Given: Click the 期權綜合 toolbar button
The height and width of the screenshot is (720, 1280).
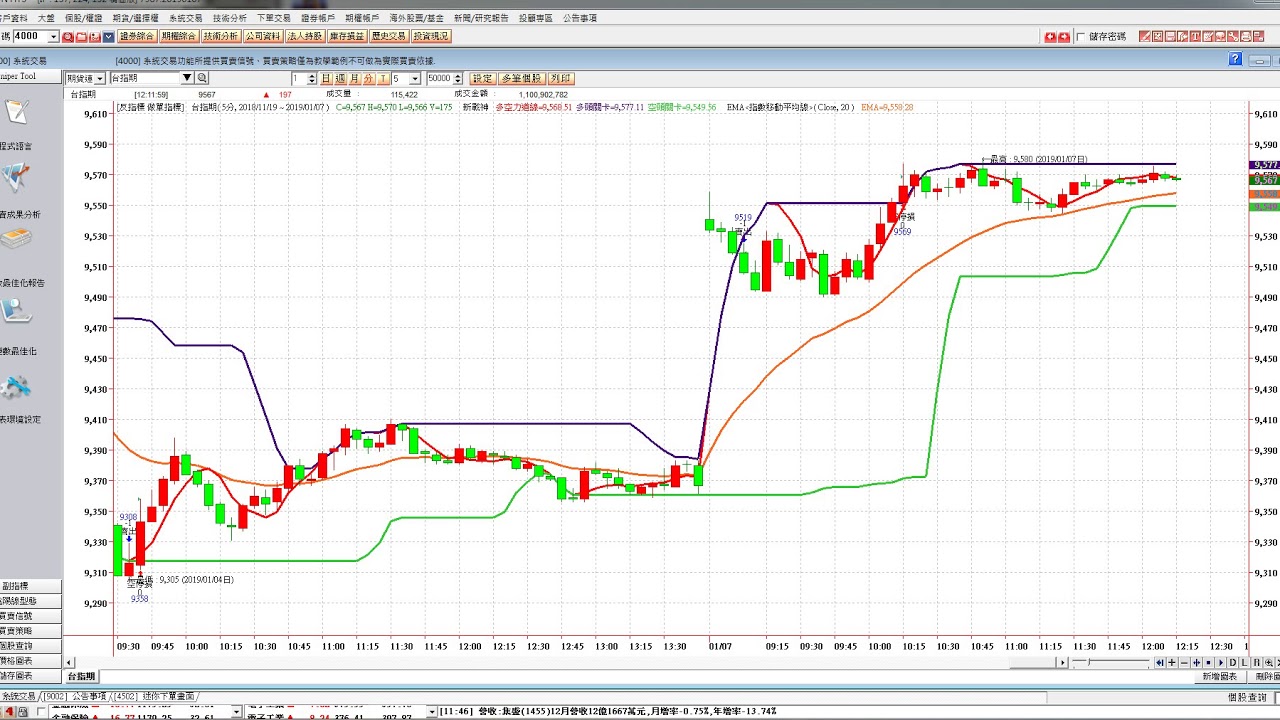Looking at the screenshot, I should [178, 36].
